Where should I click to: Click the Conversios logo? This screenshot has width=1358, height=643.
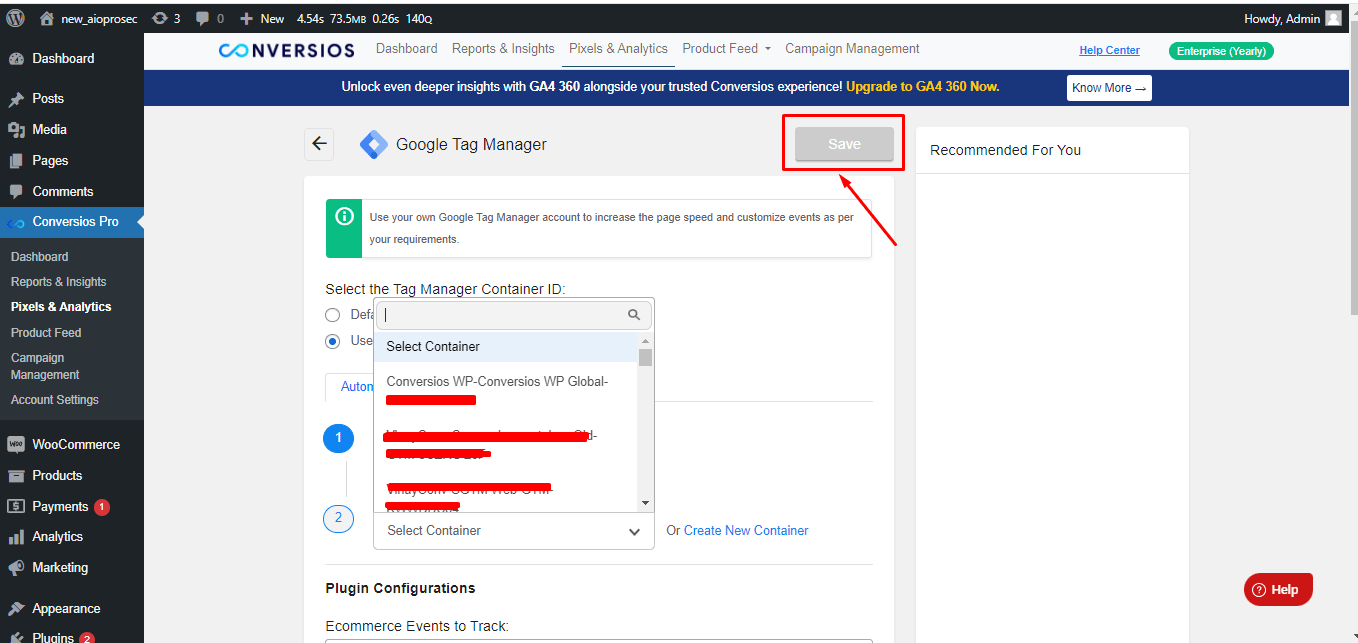[x=286, y=50]
